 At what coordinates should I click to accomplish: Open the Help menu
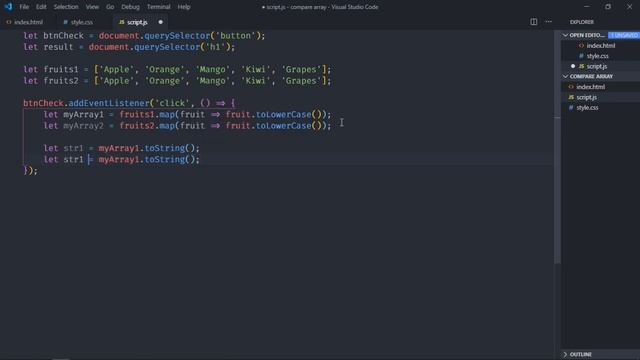(x=184, y=7)
